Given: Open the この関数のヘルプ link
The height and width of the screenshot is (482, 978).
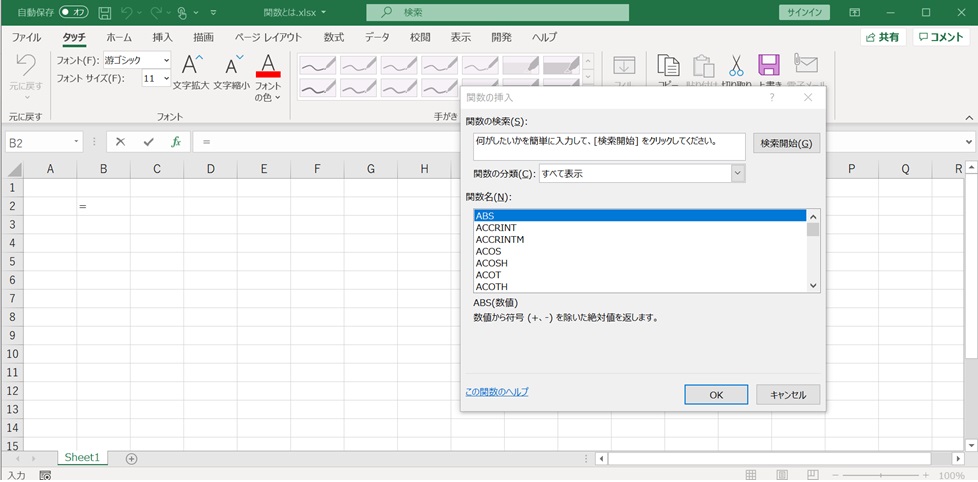Looking at the screenshot, I should click(497, 392).
